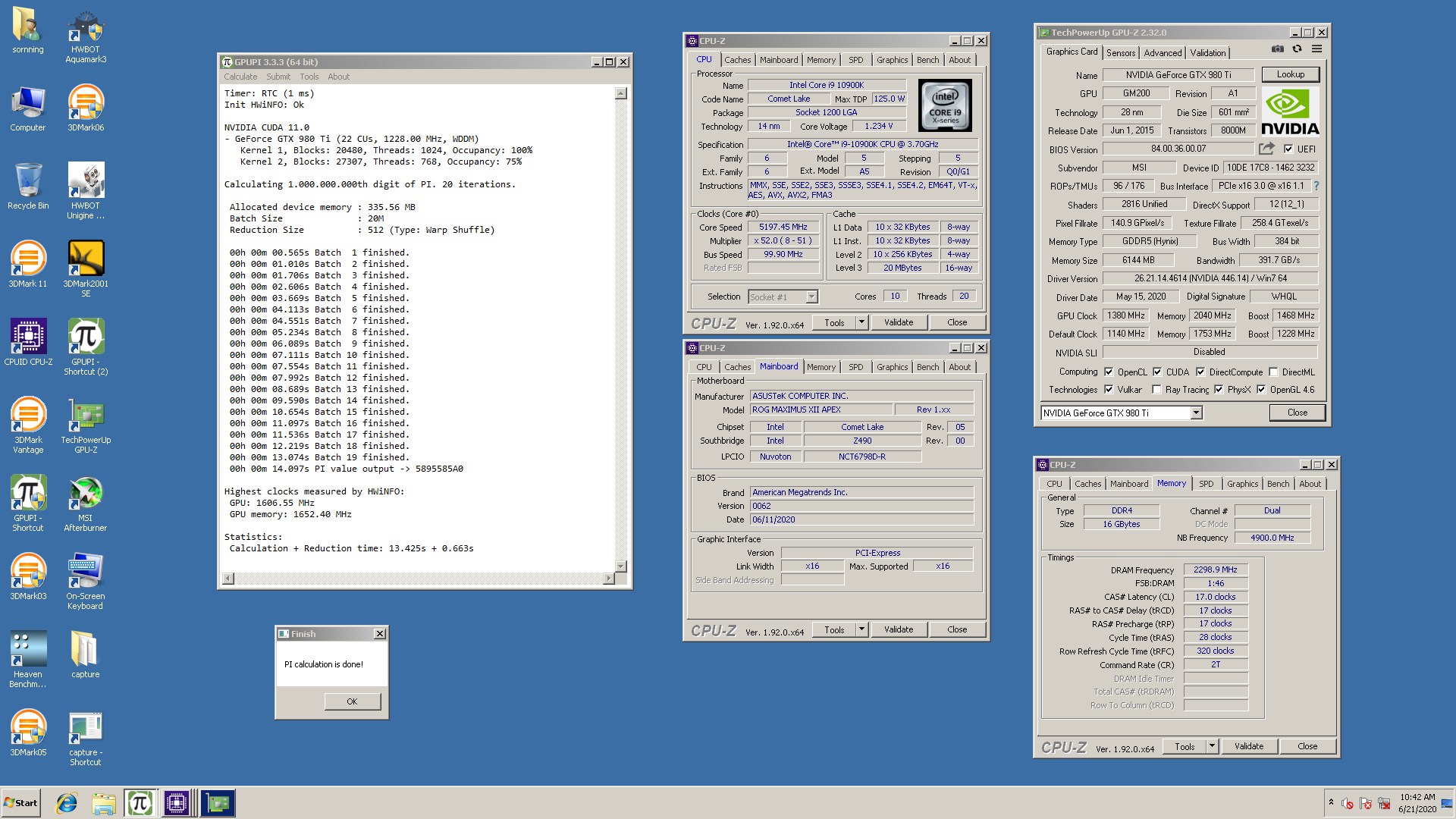Click the Core Speed 5197.45 MHz field
The image size is (1456, 819).
(783, 227)
